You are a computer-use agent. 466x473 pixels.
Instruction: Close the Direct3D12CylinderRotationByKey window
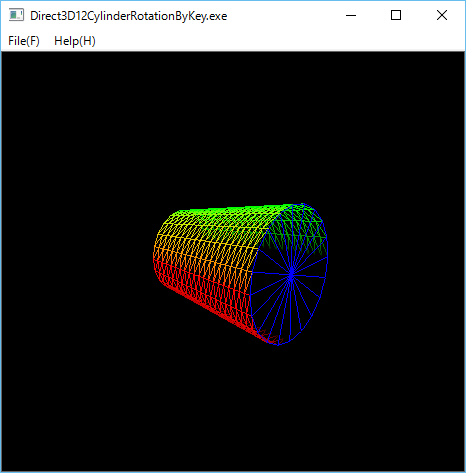pyautogui.click(x=442, y=15)
